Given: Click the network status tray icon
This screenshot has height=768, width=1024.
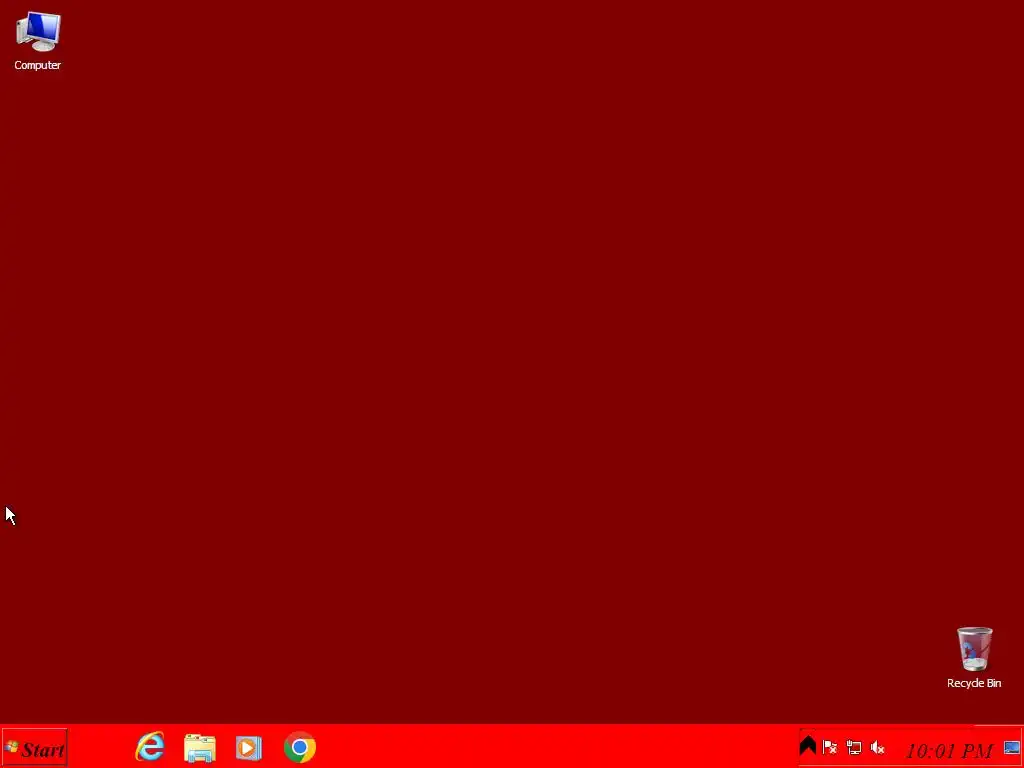Looking at the screenshot, I should point(854,747).
